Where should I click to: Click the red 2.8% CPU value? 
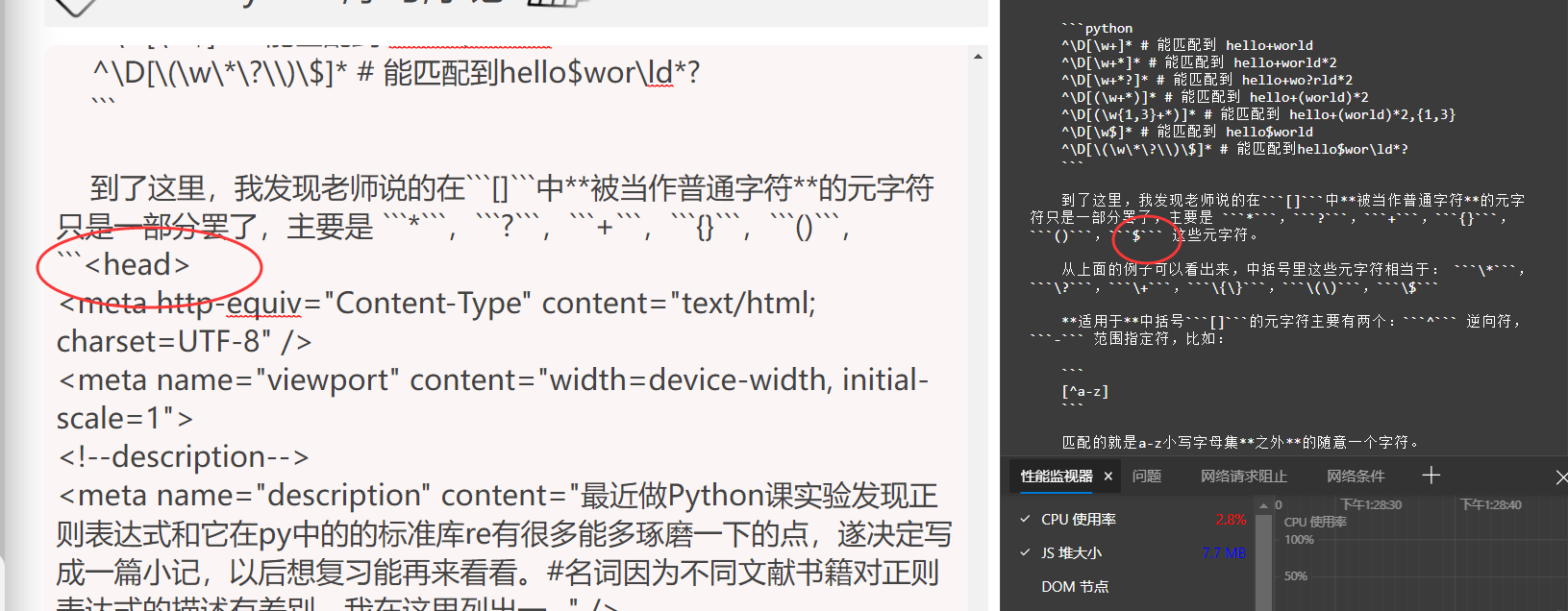click(1231, 519)
